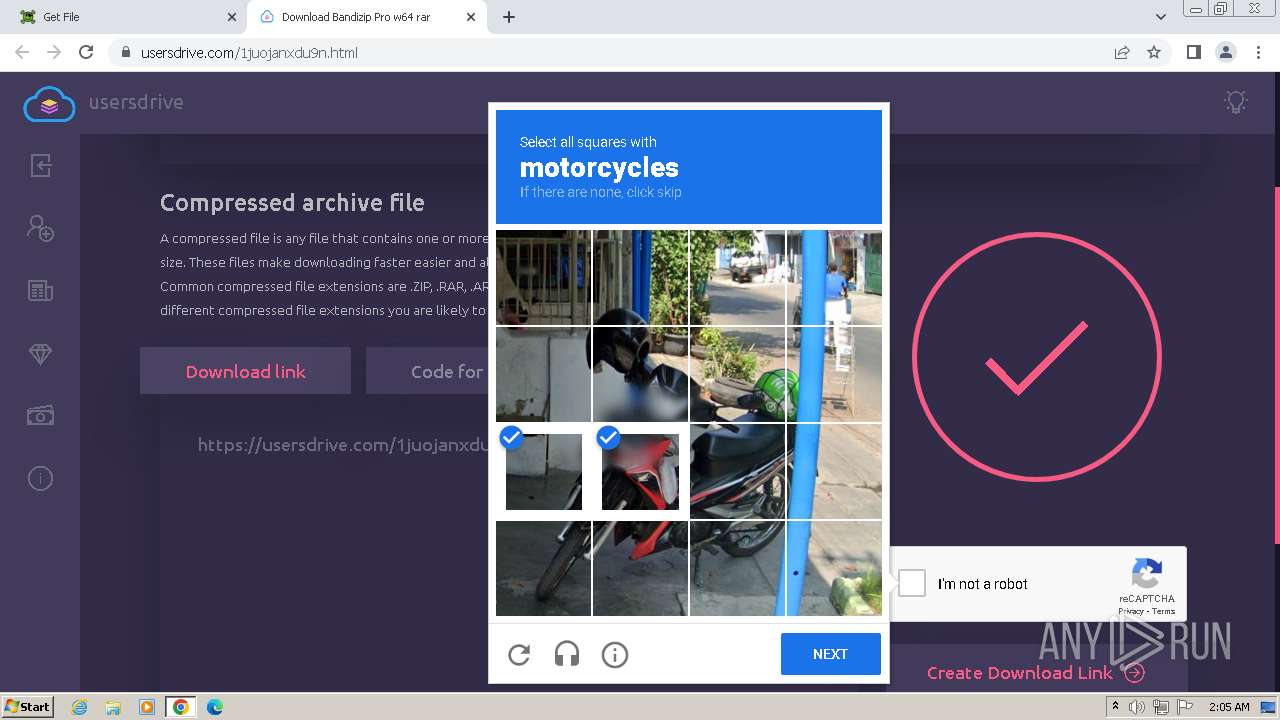Viewport: 1280px width, 720px height.
Task: Open the Windows Start menu
Action: (27, 707)
